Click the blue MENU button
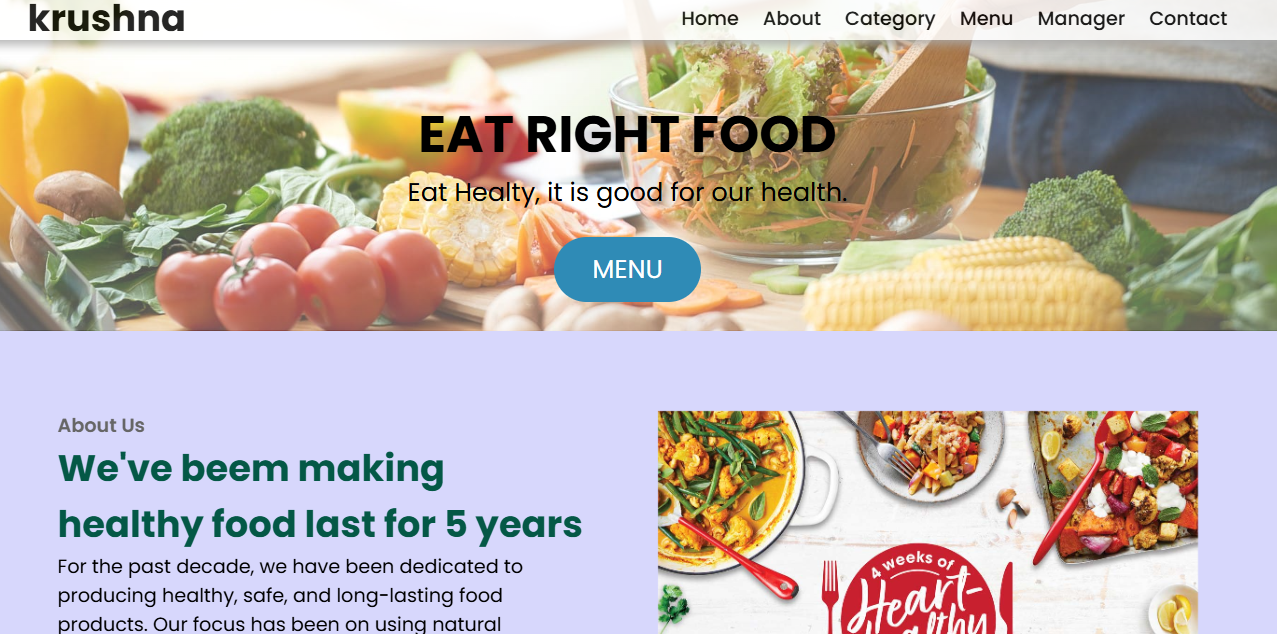 [x=627, y=269]
